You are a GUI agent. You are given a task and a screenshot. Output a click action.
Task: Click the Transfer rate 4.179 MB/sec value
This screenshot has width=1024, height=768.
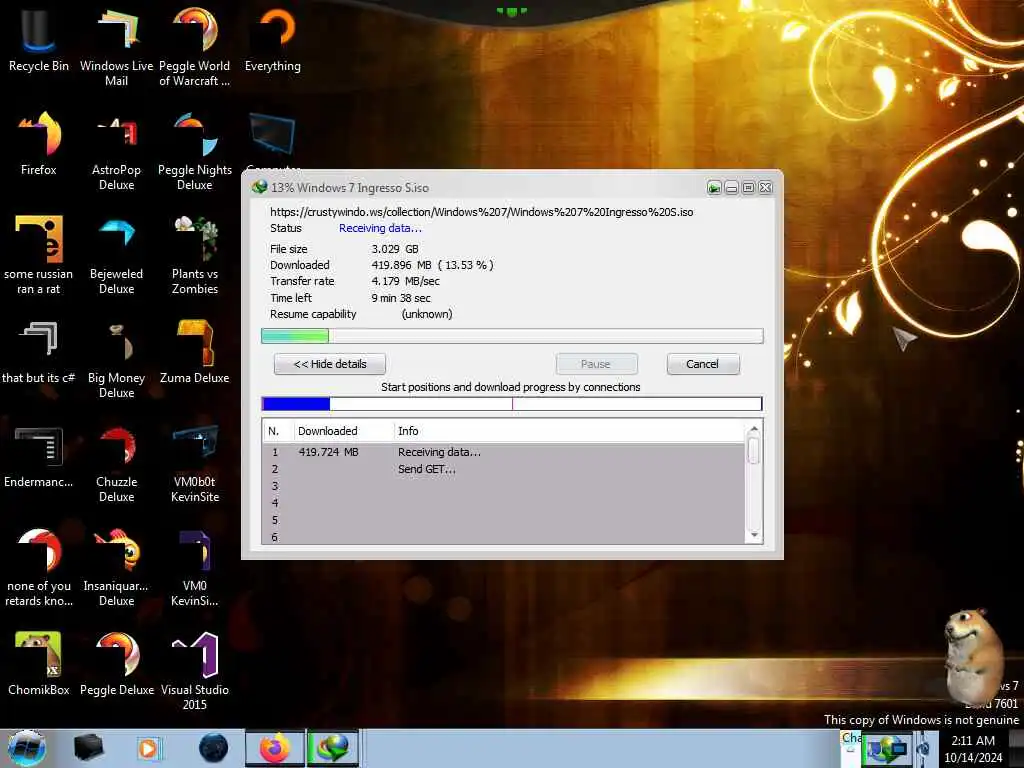tap(406, 281)
